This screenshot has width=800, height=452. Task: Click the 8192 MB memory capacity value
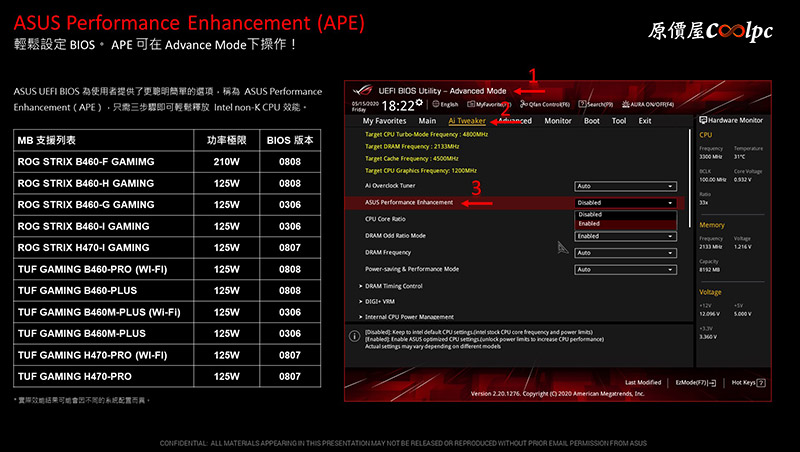[709, 269]
